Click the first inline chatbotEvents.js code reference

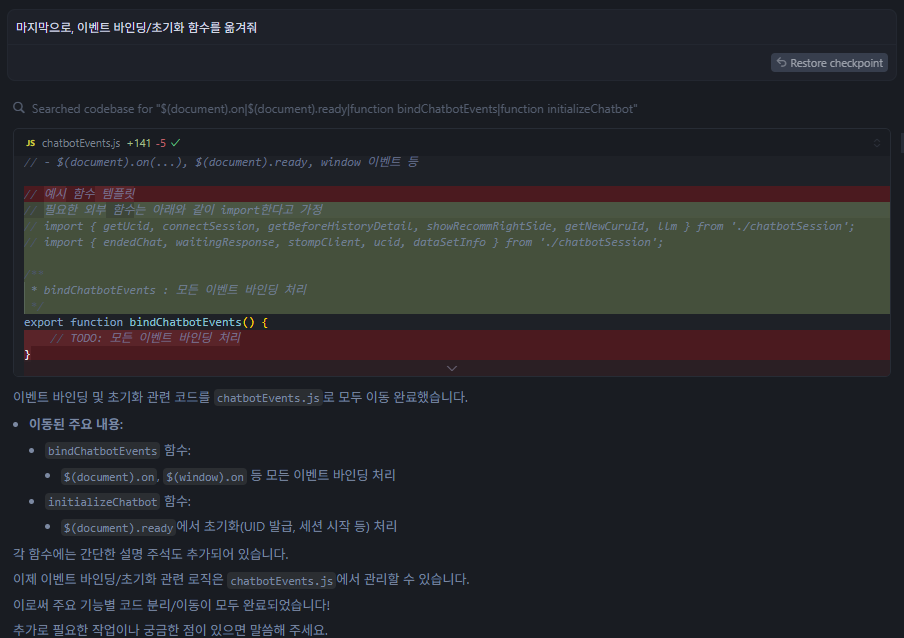pos(267,397)
